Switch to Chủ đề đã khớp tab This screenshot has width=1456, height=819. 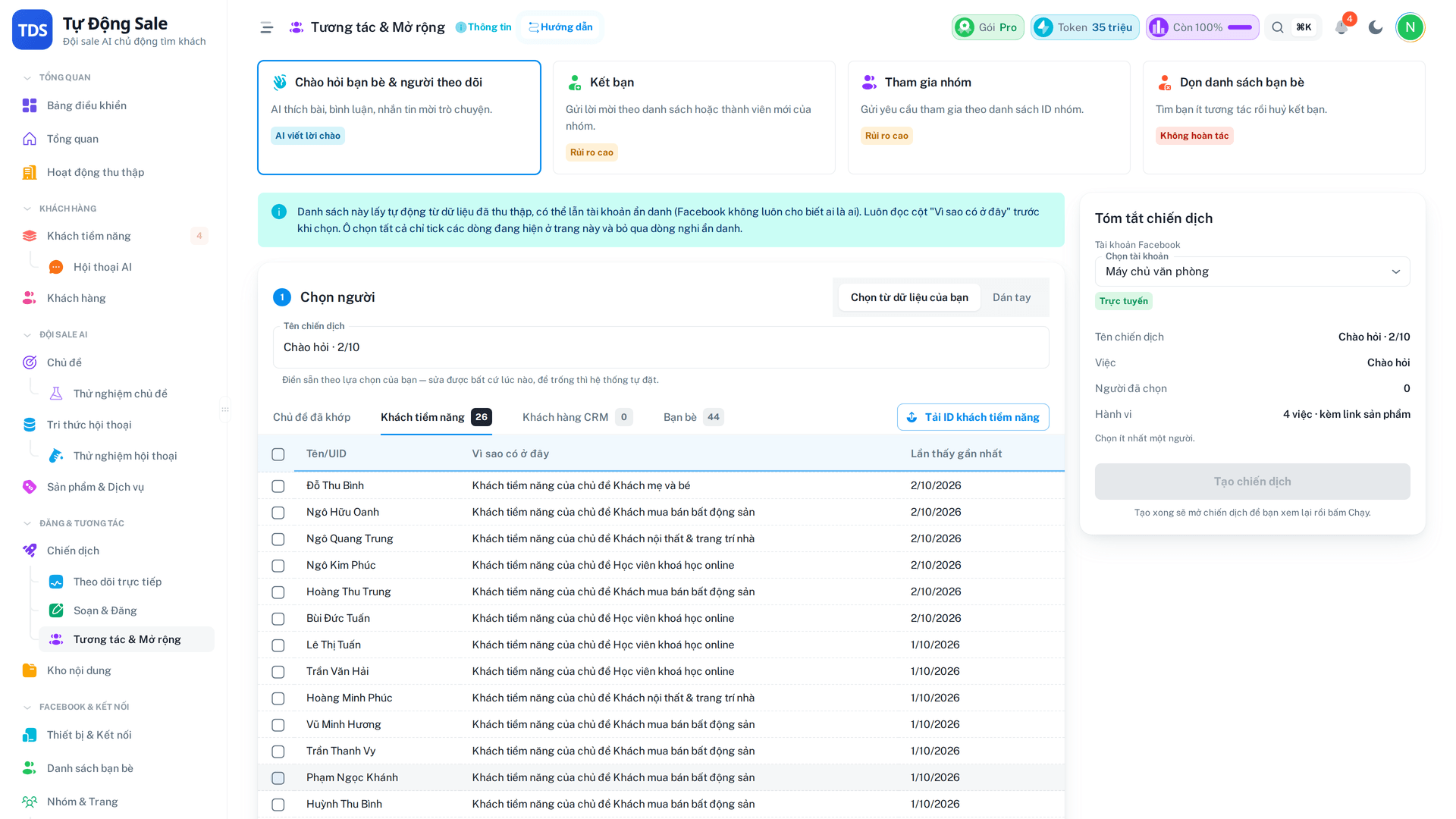pyautogui.click(x=312, y=417)
